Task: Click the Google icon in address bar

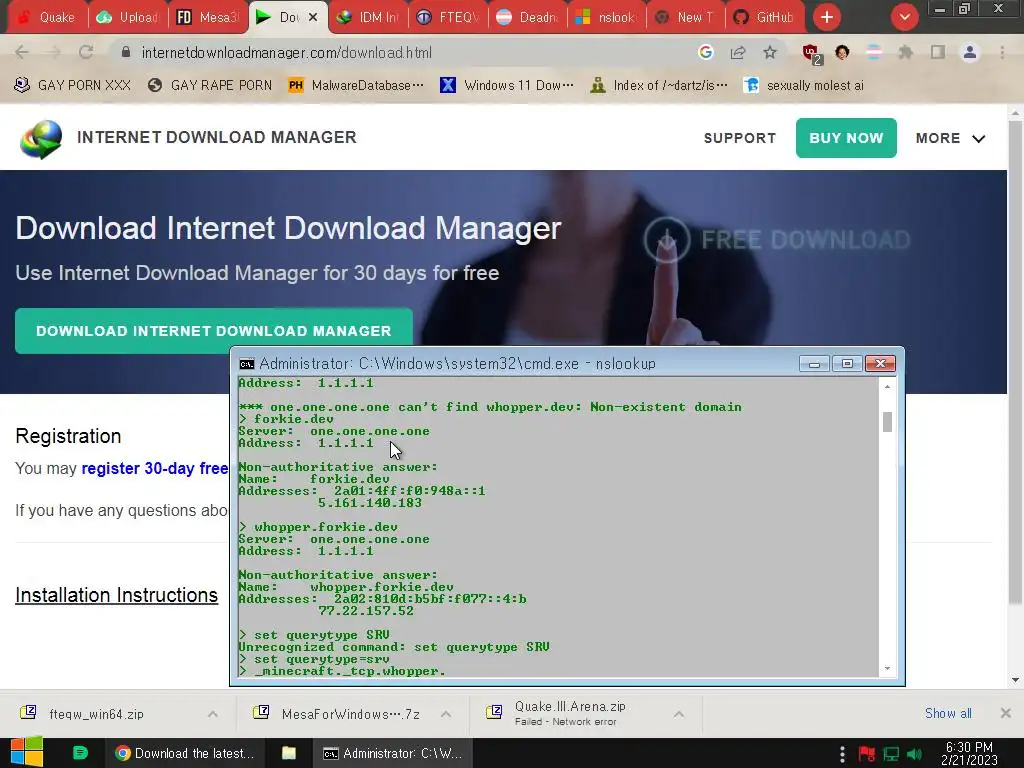Action: pyautogui.click(x=705, y=53)
